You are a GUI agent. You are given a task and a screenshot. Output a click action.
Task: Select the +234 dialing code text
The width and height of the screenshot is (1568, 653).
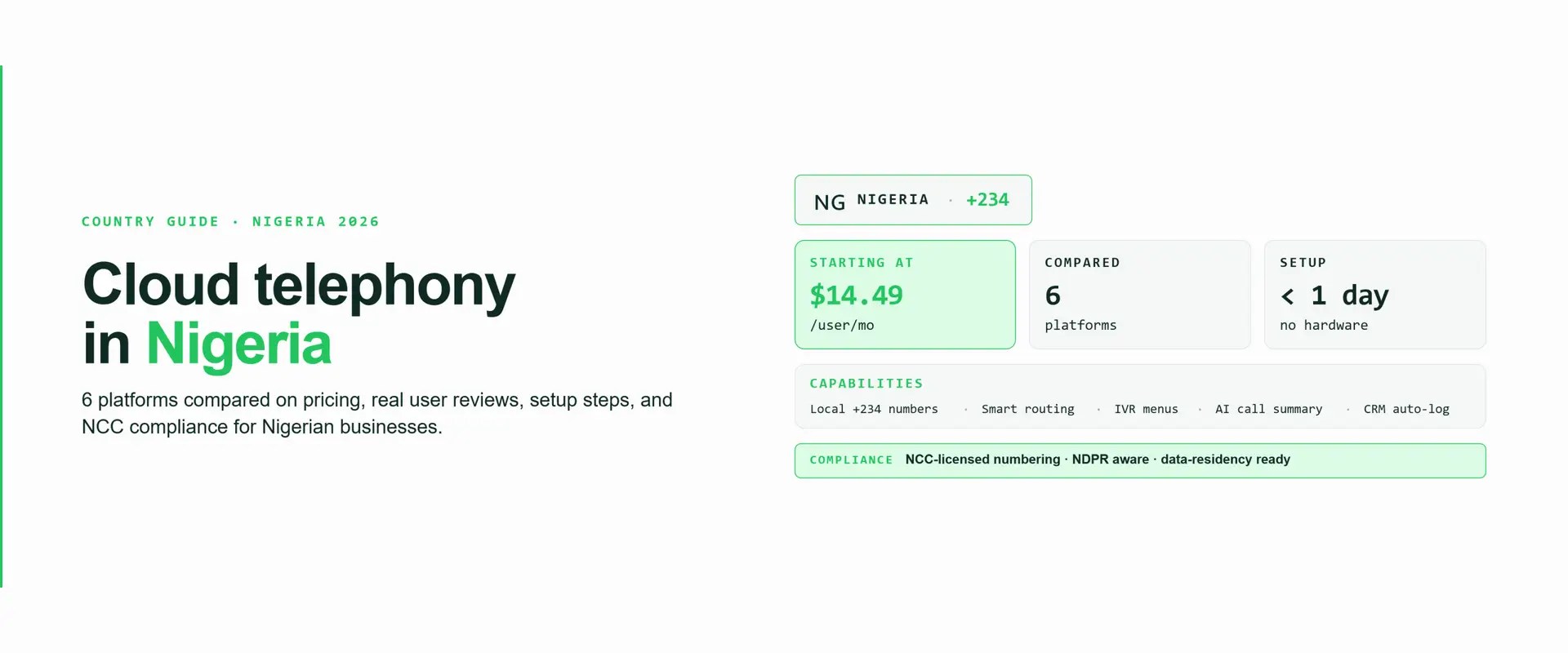[987, 200]
